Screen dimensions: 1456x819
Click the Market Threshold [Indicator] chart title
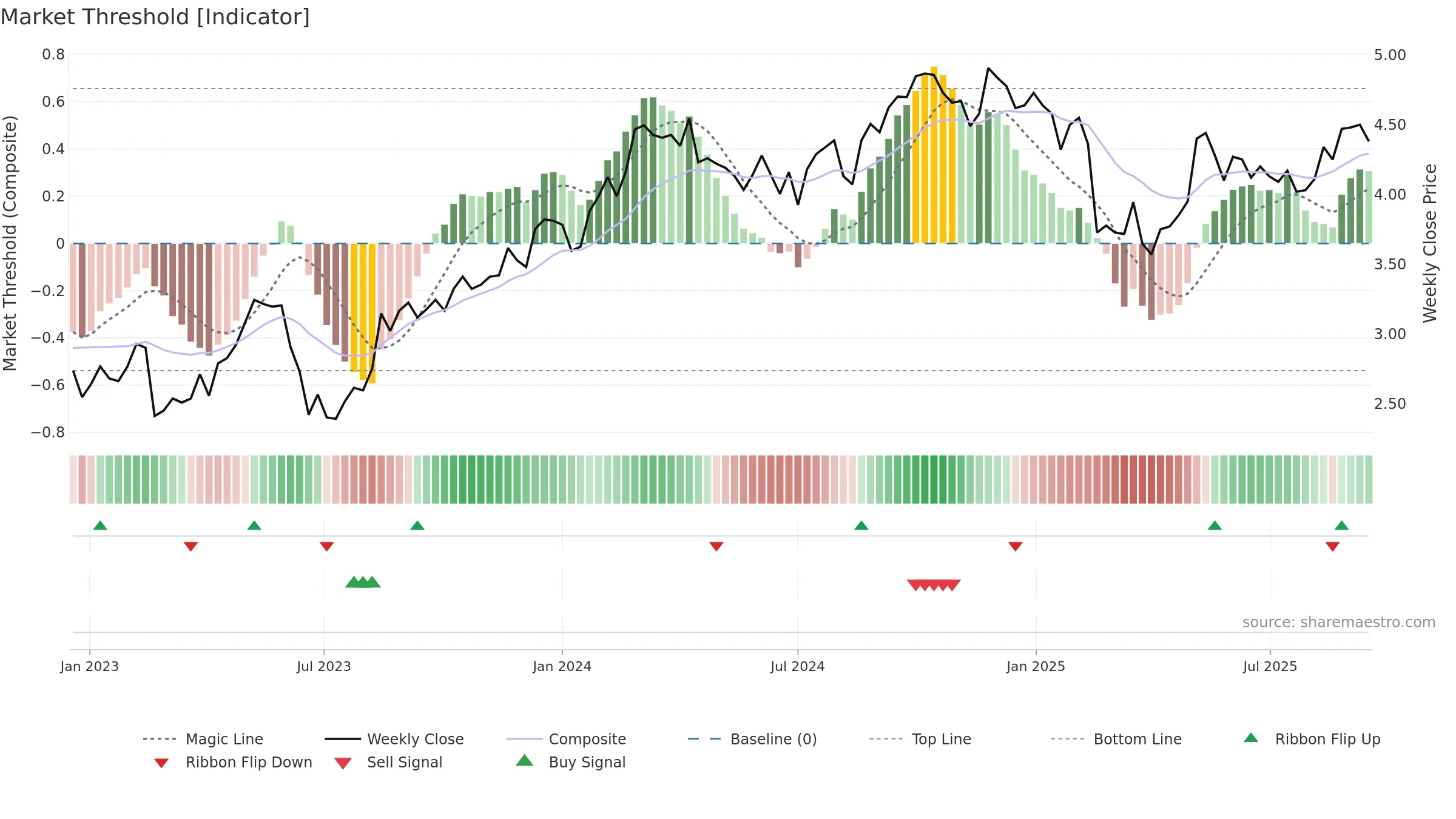click(155, 17)
